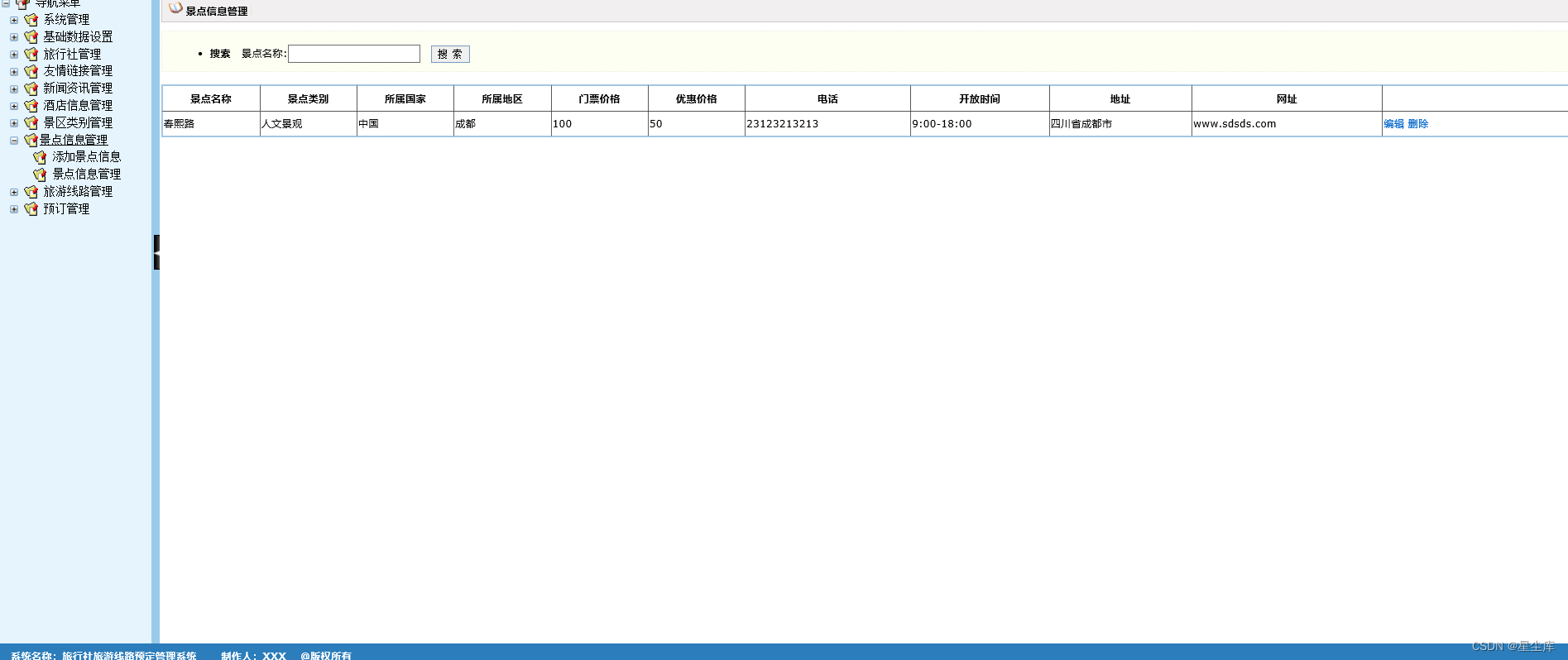1568x660 pixels.
Task: Open 景区类别管理 menu item
Action: [78, 122]
